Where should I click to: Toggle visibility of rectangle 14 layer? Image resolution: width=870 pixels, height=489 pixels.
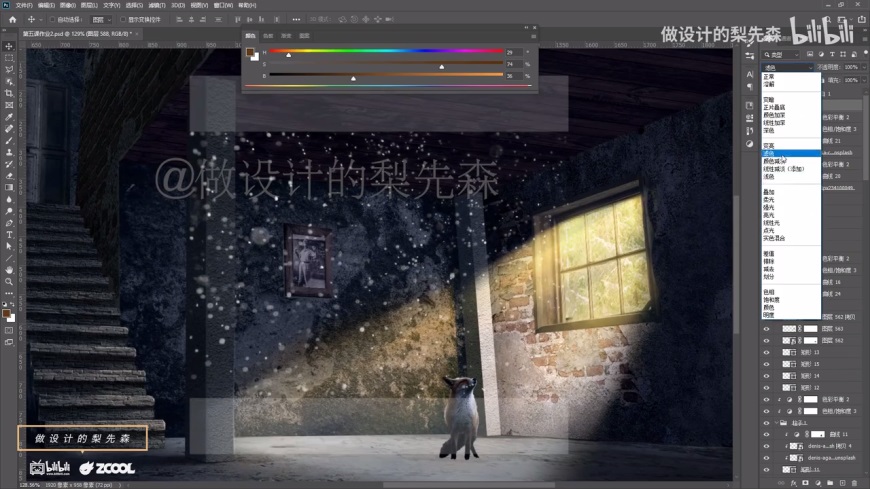pos(767,376)
